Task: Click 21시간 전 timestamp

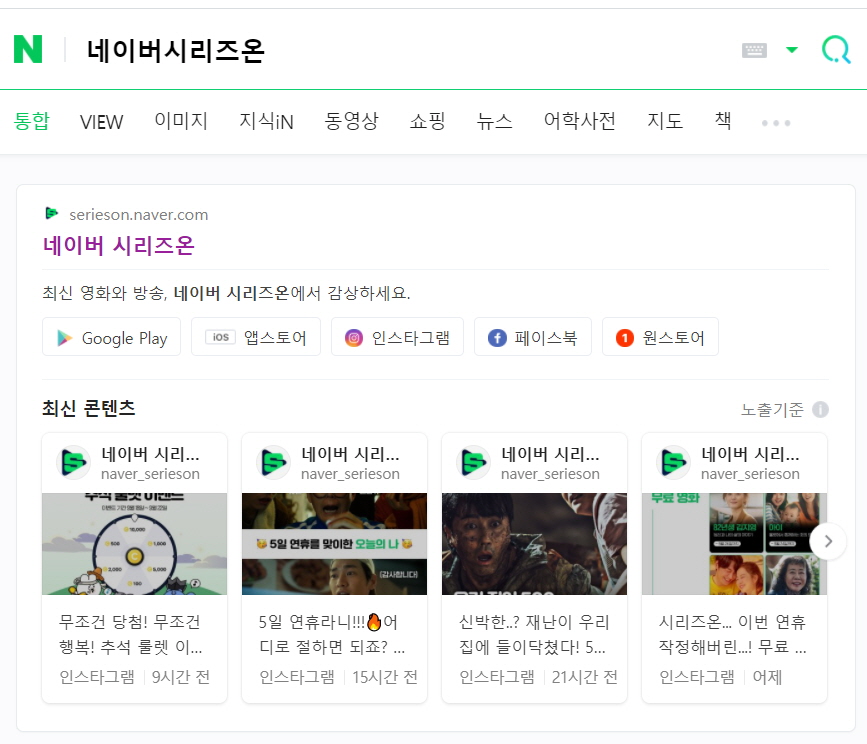Action: tap(584, 677)
